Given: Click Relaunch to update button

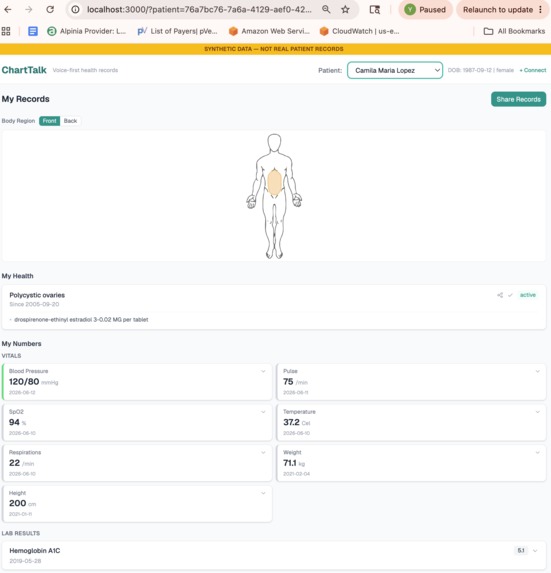Looking at the screenshot, I should pos(503,10).
